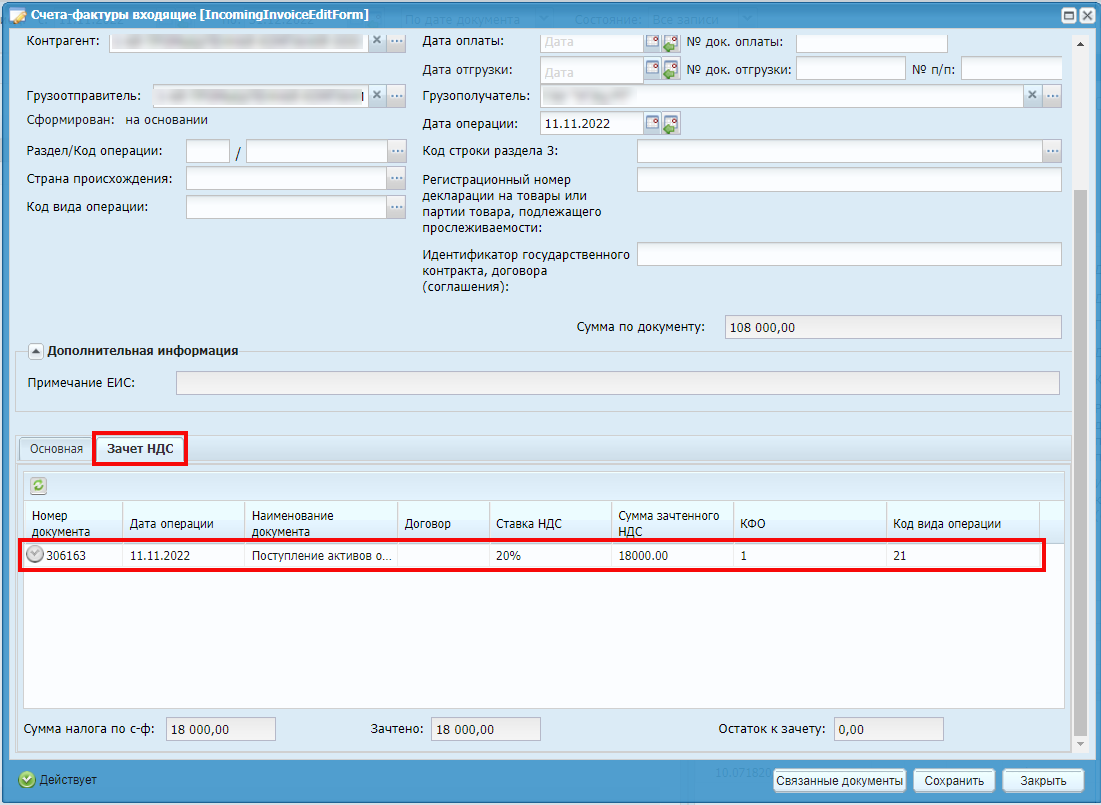Click the Закрыть button
1101x805 pixels.
pyautogui.click(x=1037, y=781)
